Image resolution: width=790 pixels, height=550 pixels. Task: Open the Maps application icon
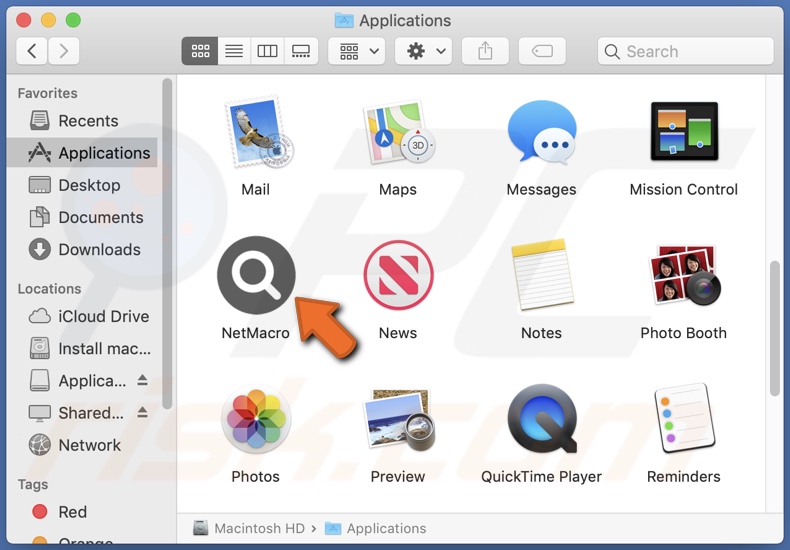(398, 132)
